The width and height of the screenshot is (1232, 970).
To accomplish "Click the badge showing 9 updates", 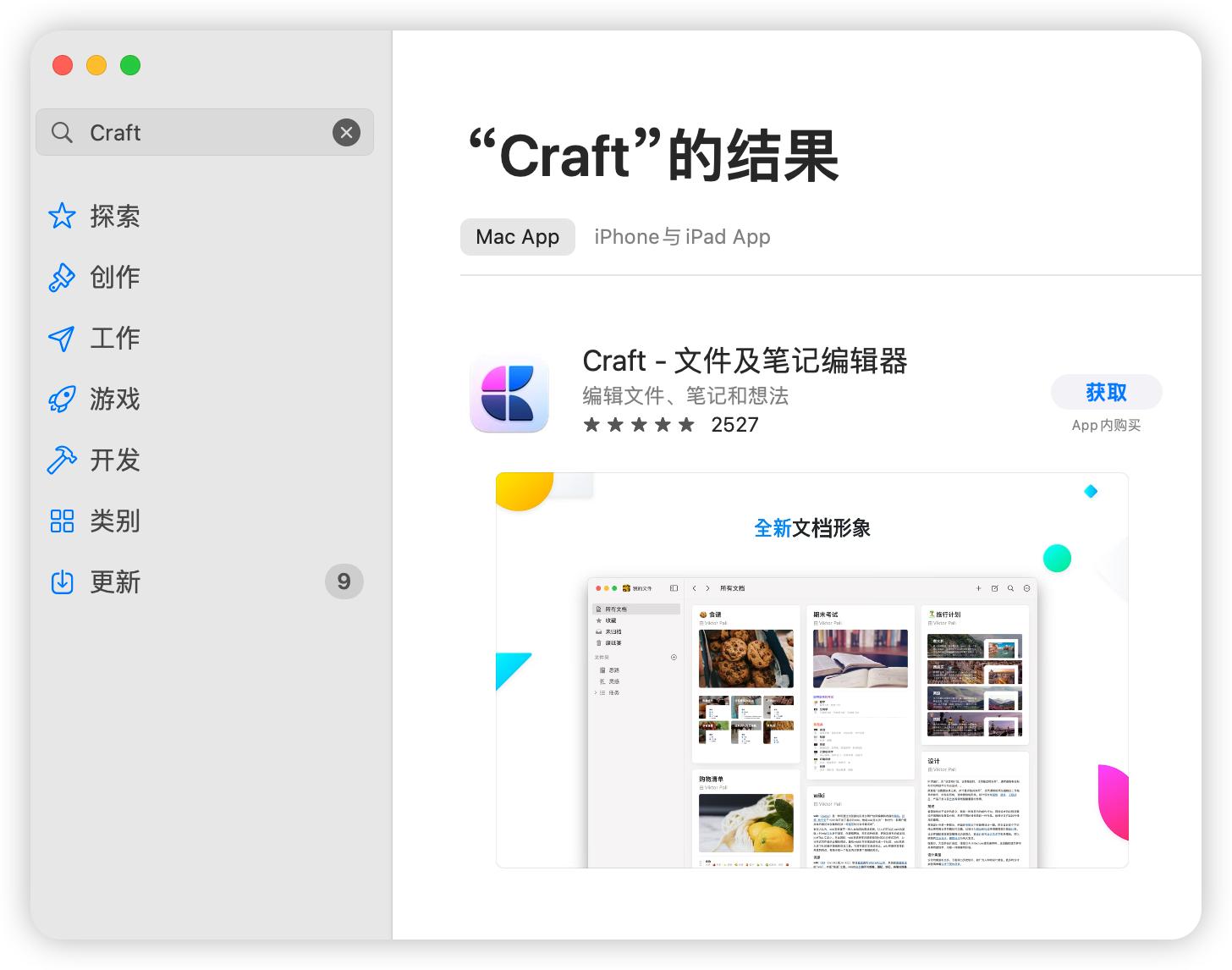I will tap(344, 581).
